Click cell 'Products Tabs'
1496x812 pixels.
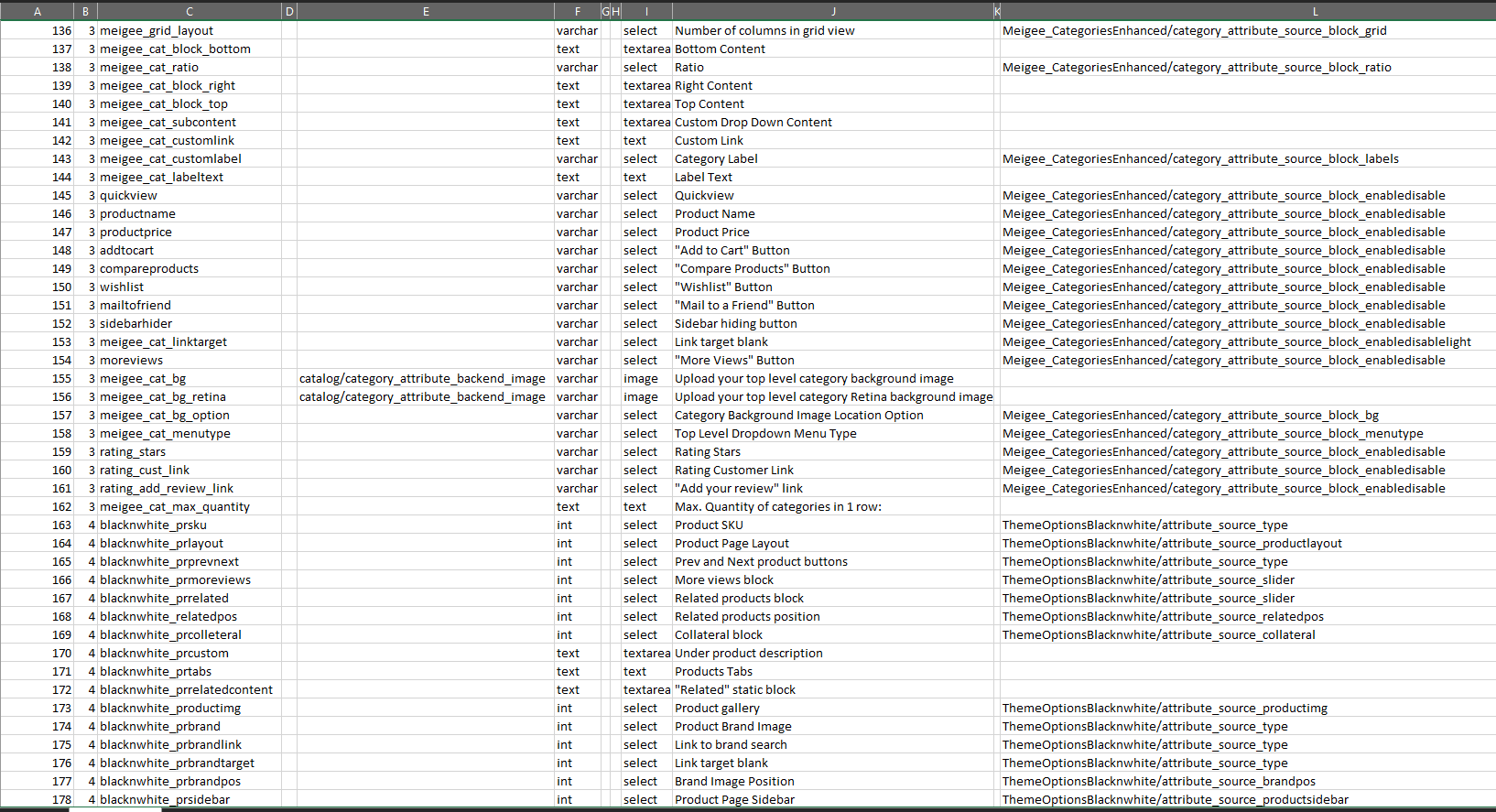(x=833, y=671)
